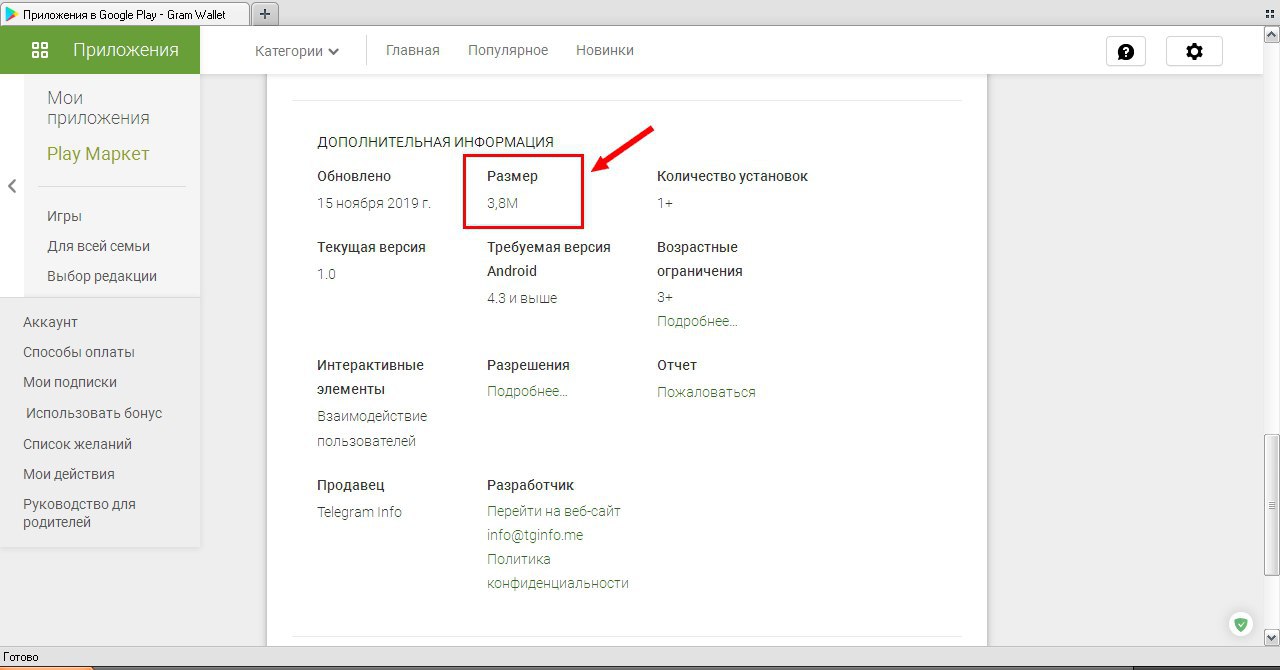This screenshot has height=670, width=1280.
Task: Open Для всей семьи in sidebar
Action: [x=98, y=246]
